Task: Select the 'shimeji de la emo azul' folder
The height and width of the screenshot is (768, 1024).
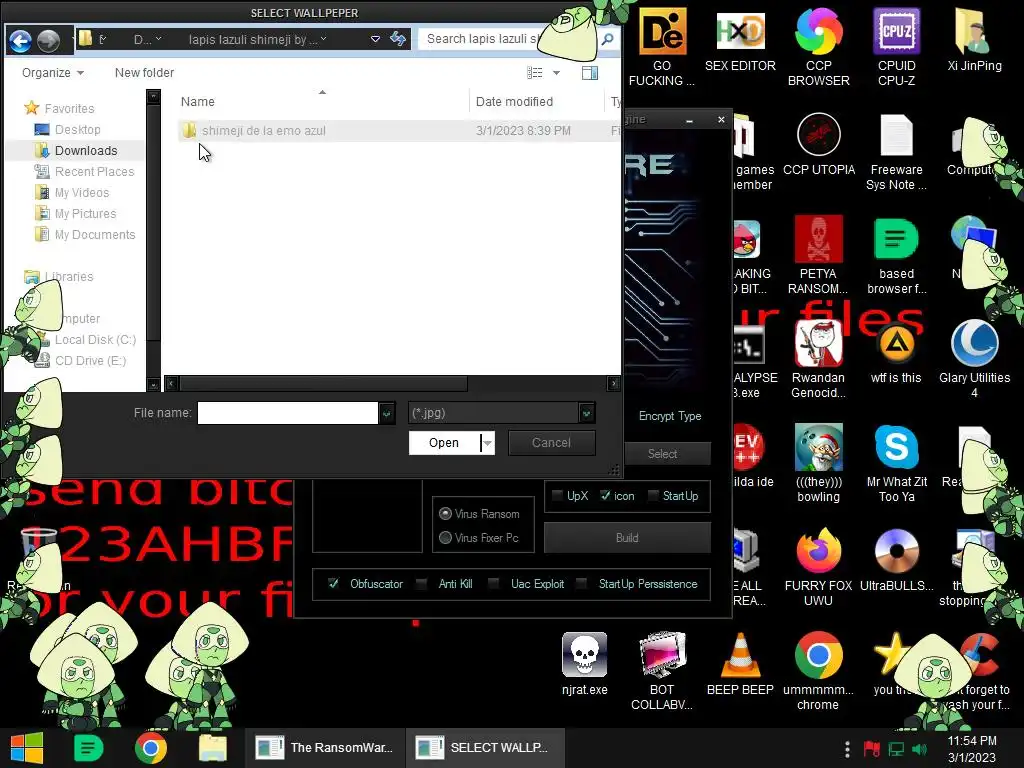Action: (264, 131)
